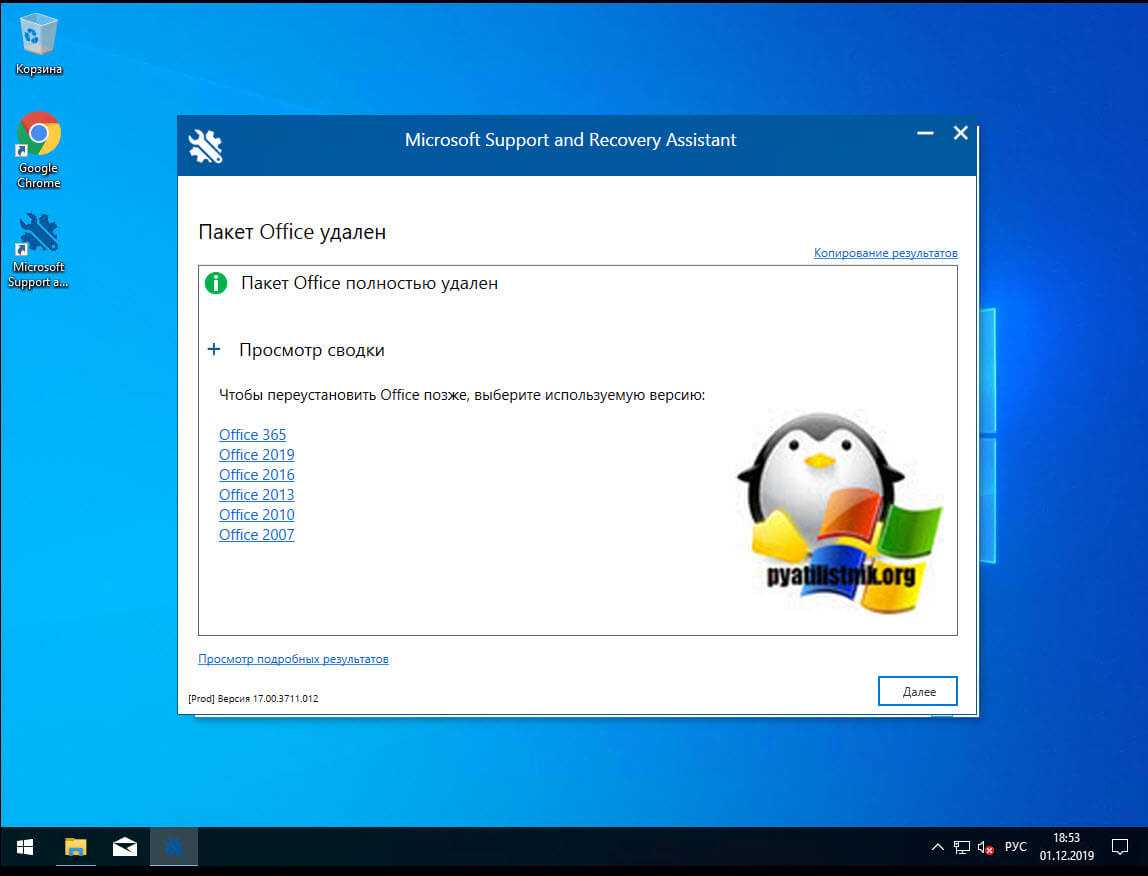Open the notification center icon
Screen dimensions: 1148x876
(1120, 847)
